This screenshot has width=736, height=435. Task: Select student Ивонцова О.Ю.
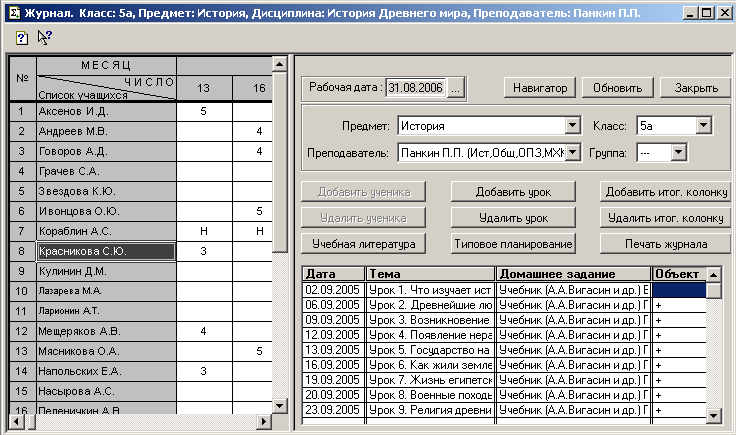pos(106,211)
